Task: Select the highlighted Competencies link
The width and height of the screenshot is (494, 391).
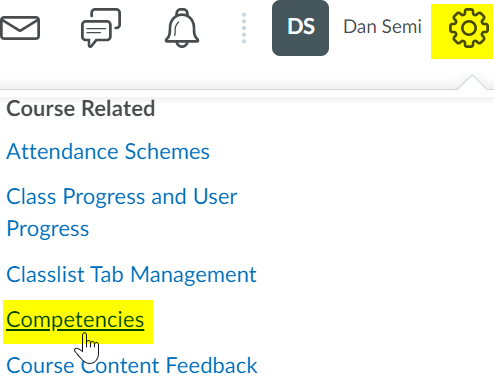Action: [75, 320]
